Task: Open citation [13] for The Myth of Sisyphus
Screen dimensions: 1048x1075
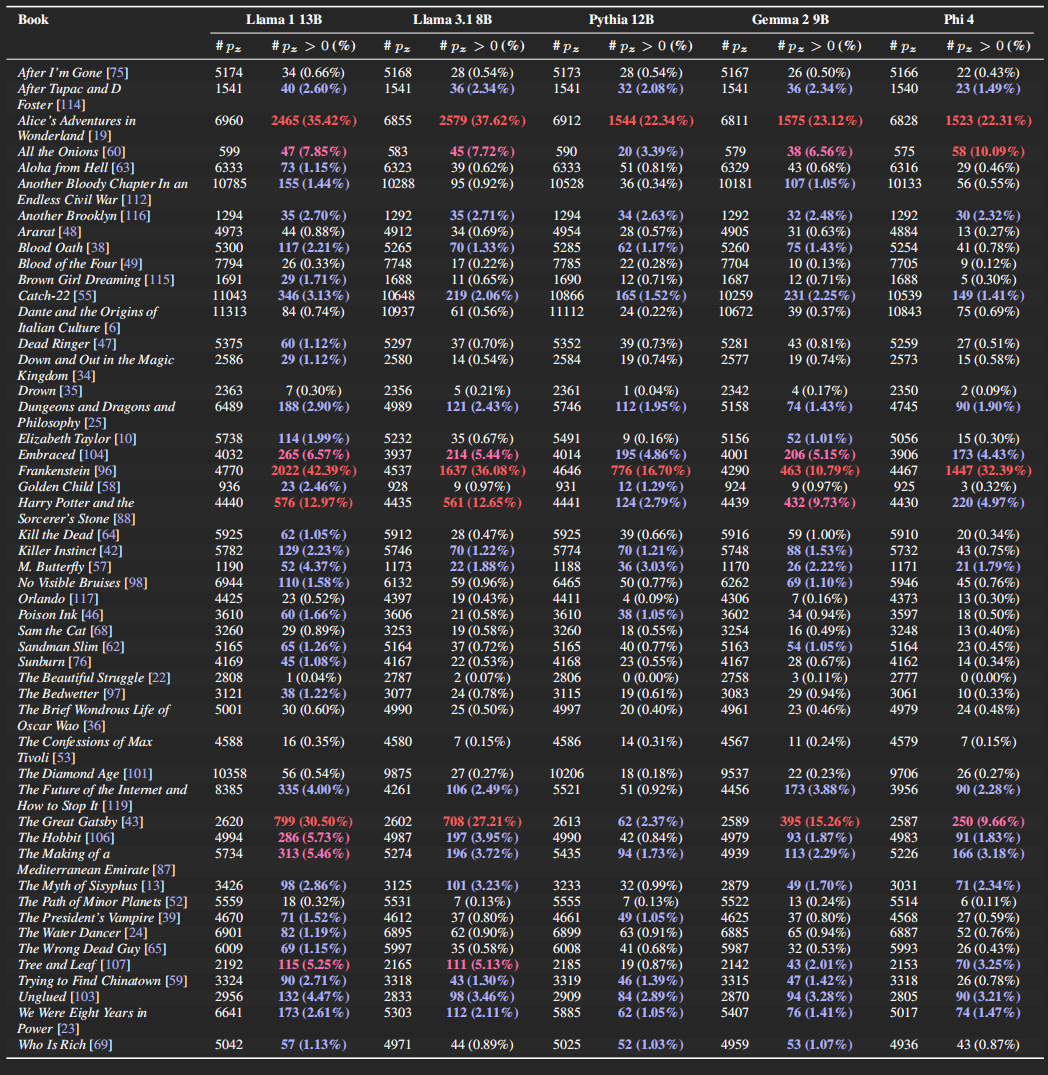Action: 153,886
